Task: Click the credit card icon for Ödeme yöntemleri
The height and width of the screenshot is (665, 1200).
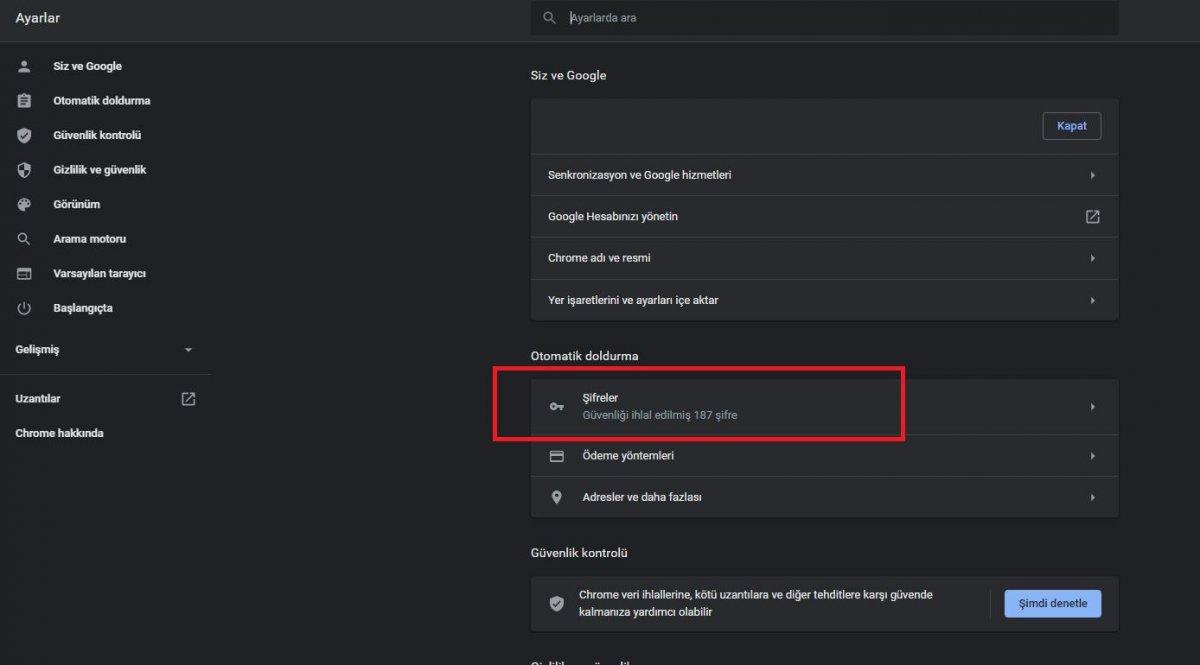Action: pyautogui.click(x=557, y=456)
